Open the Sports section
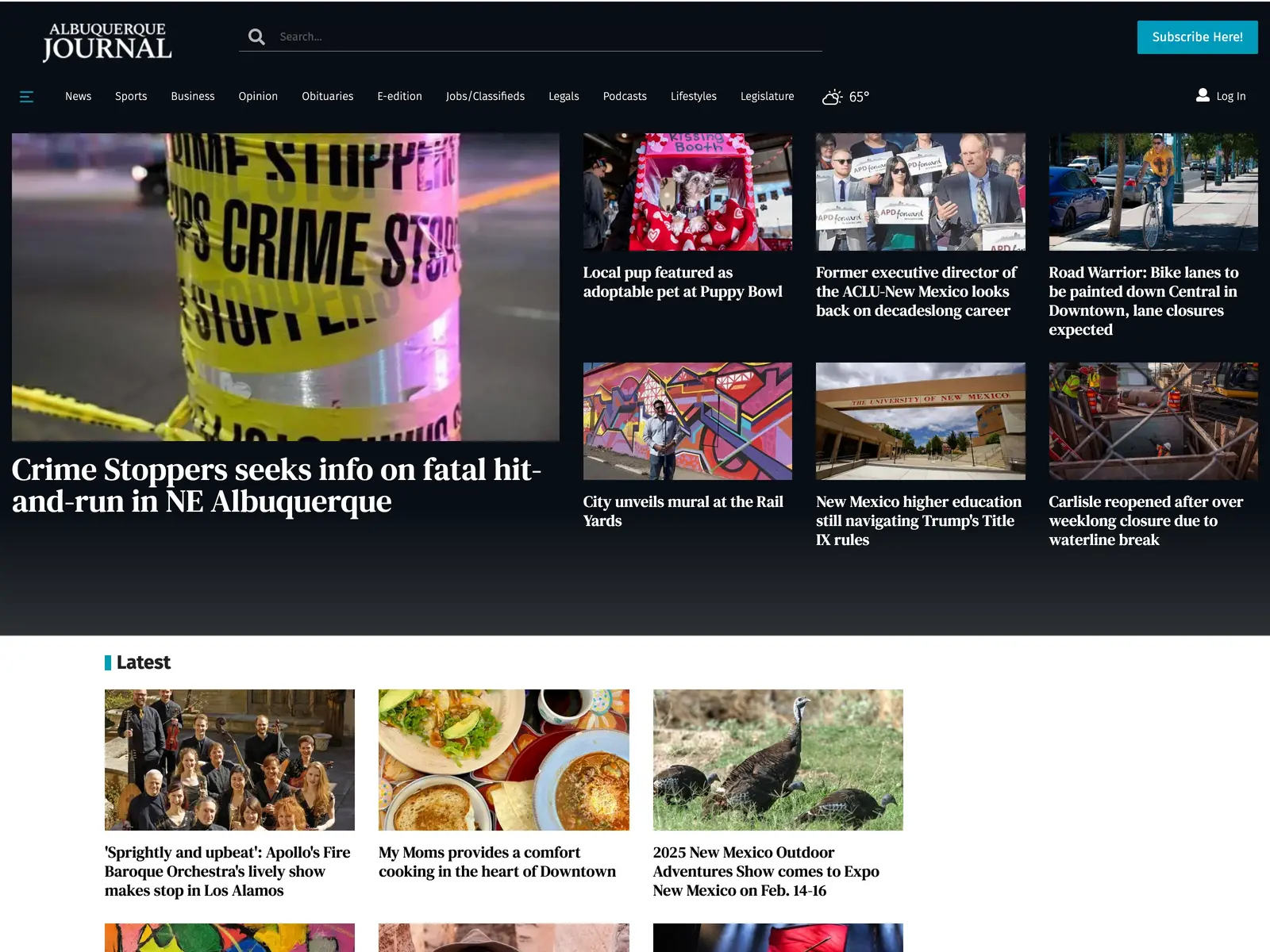This screenshot has height=952, width=1270. tap(131, 96)
